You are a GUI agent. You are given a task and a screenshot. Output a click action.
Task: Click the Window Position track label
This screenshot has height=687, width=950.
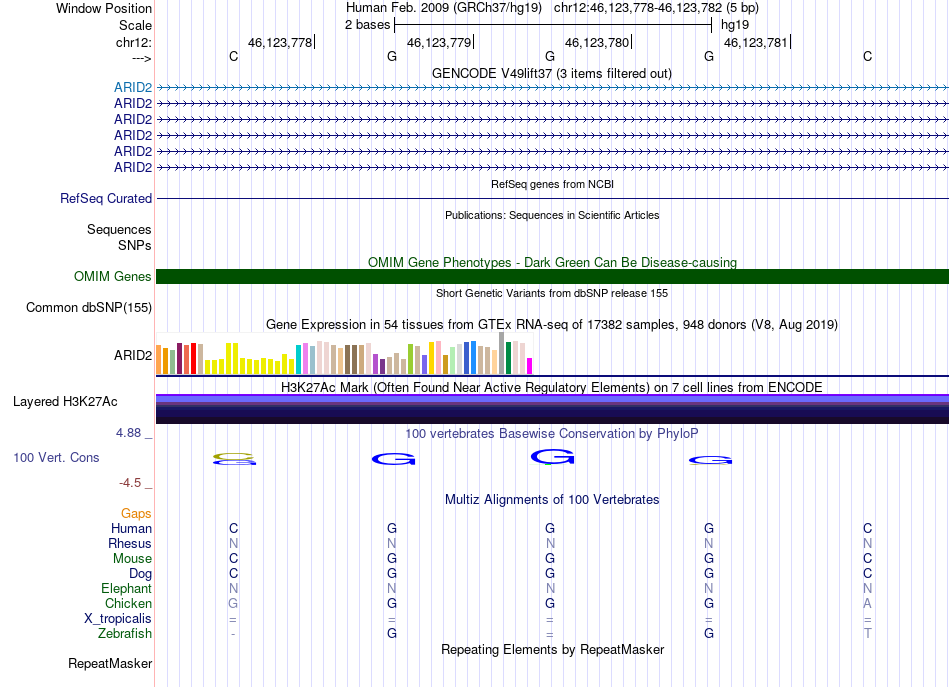coord(104,8)
